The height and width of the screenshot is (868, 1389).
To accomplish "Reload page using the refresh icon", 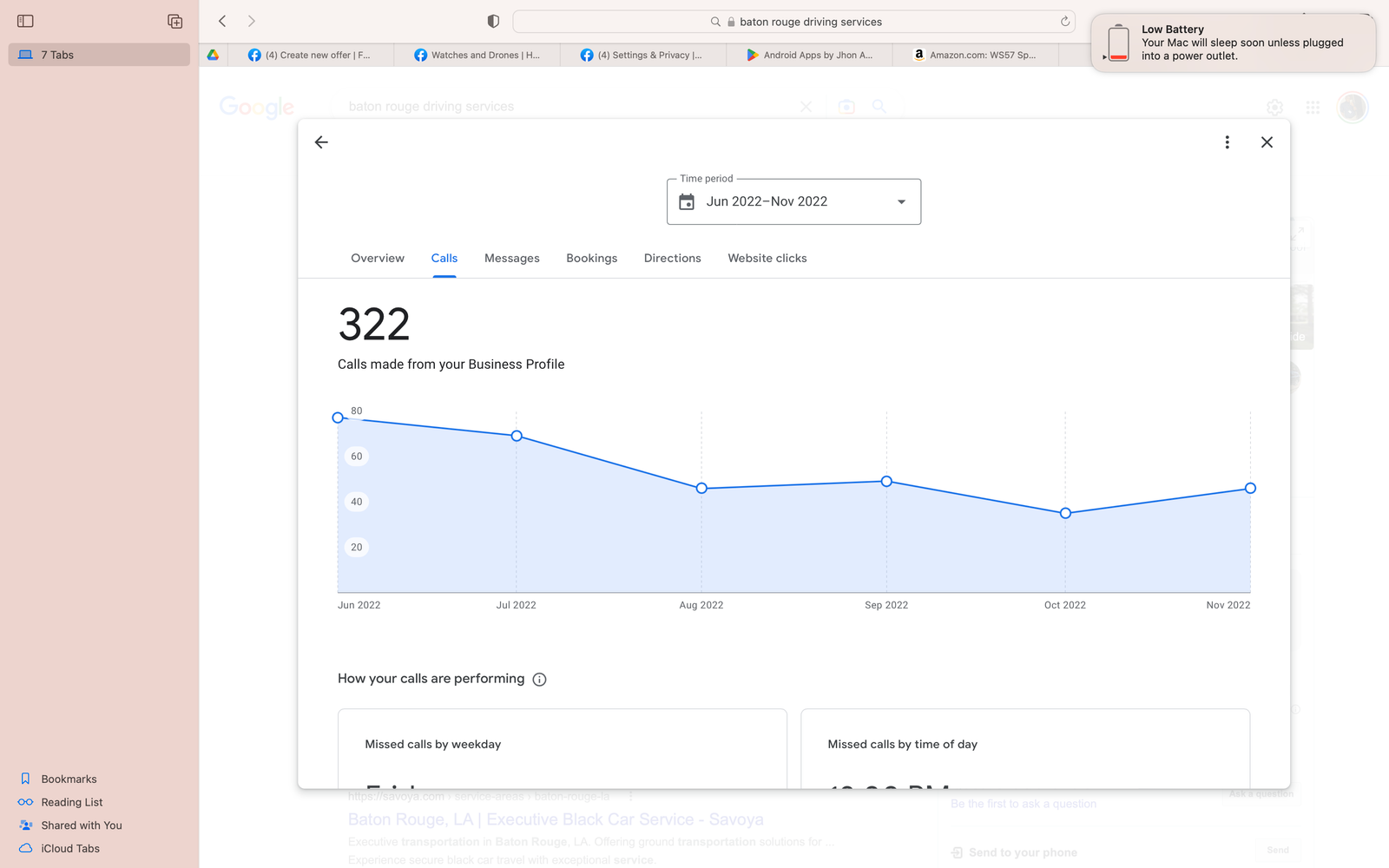I will pyautogui.click(x=1064, y=22).
